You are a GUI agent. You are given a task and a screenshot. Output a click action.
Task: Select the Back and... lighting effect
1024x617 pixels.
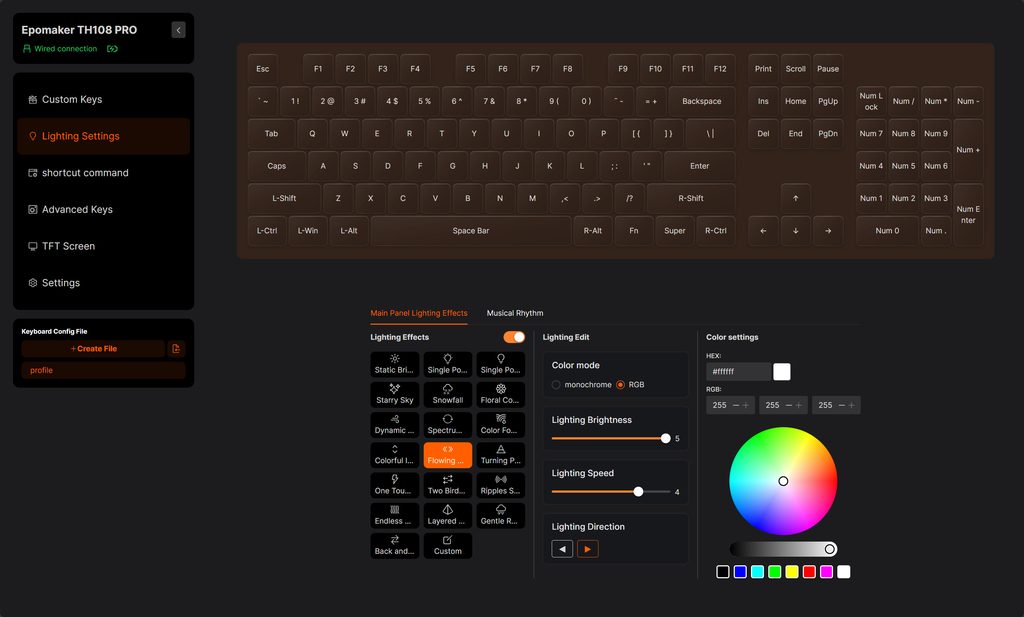(394, 545)
